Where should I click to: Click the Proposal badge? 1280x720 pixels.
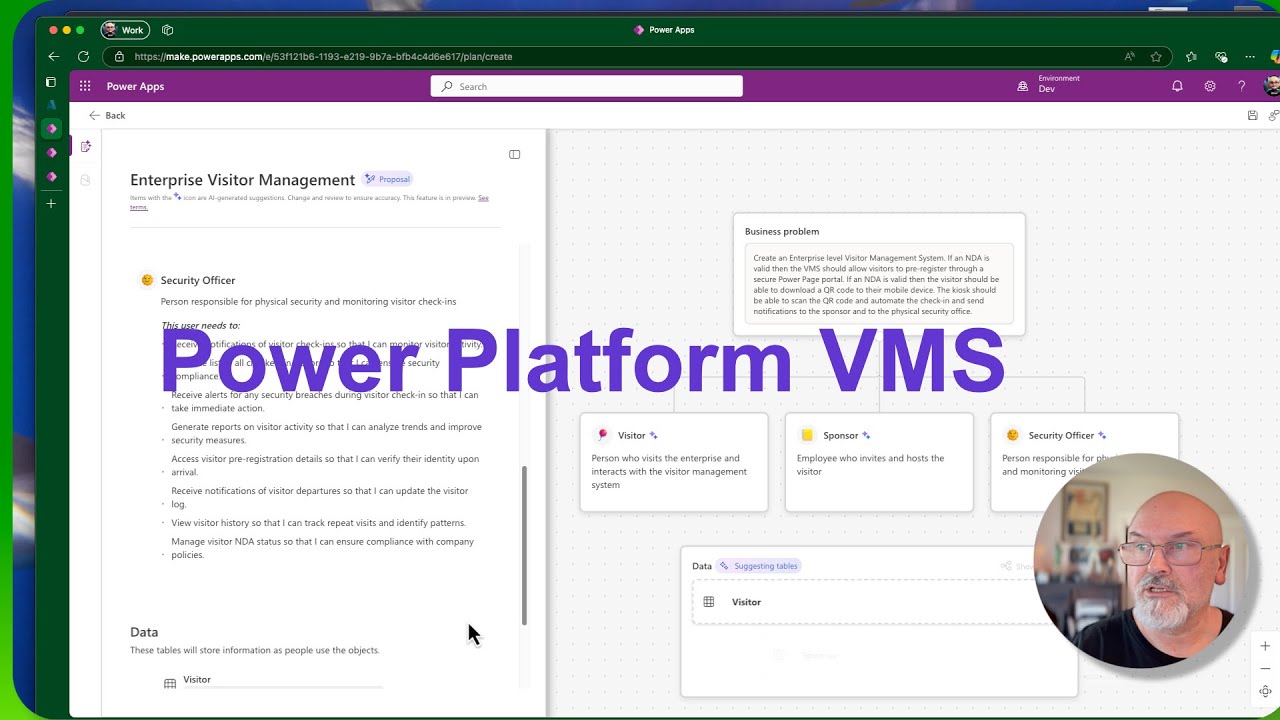coord(388,179)
